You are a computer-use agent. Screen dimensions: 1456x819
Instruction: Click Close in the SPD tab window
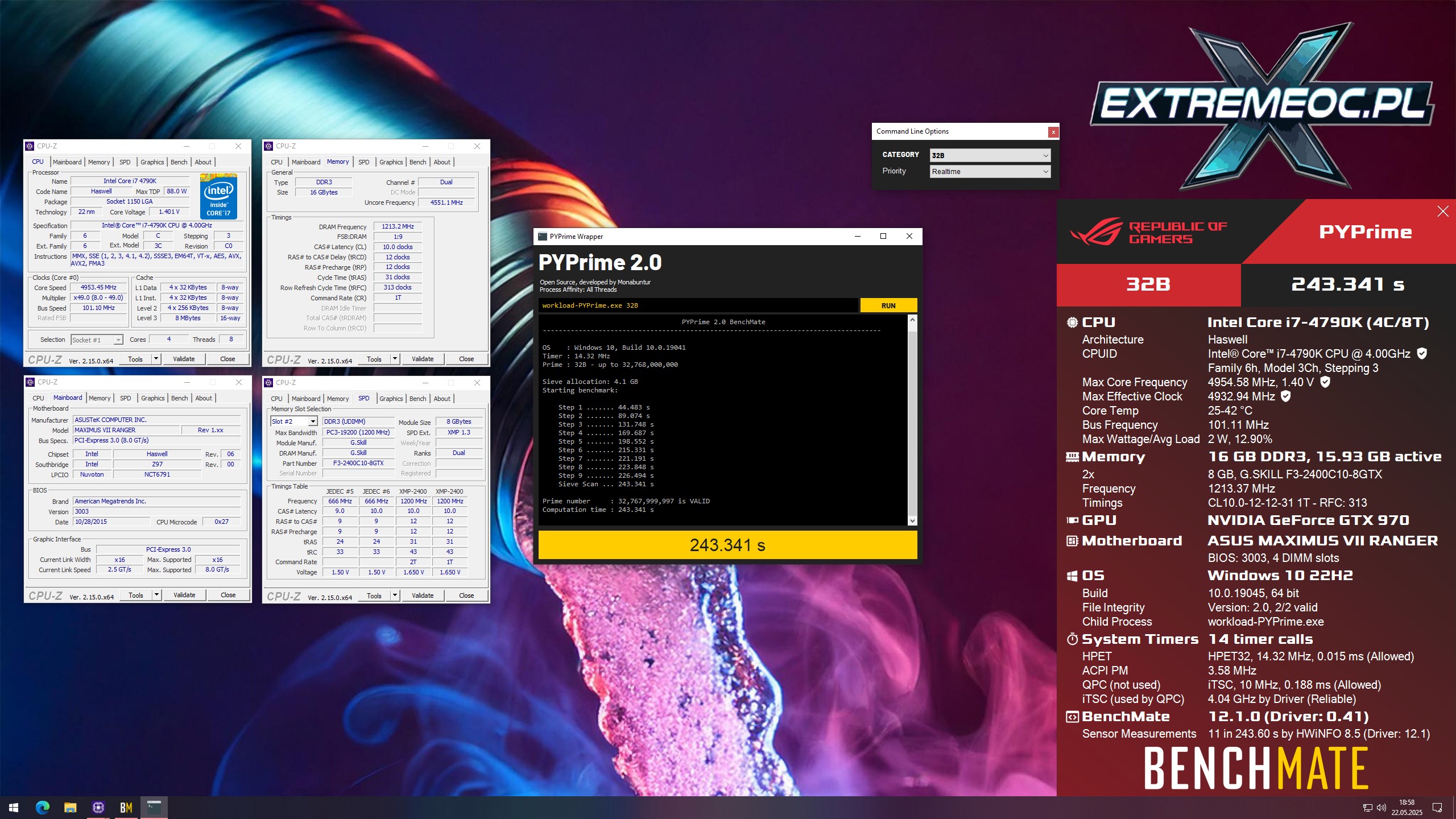coord(466,595)
